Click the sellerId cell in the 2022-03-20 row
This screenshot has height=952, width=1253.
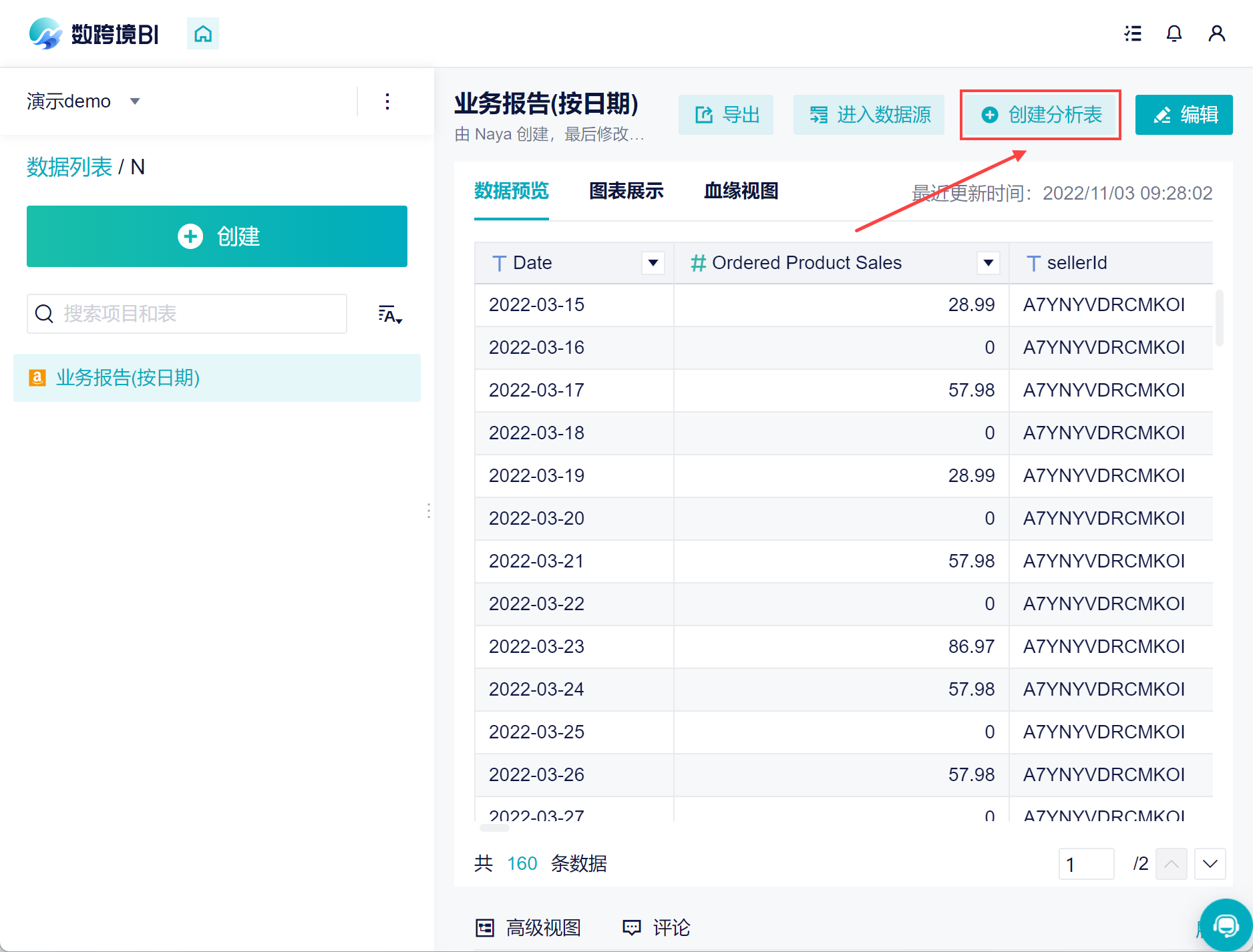(1111, 519)
